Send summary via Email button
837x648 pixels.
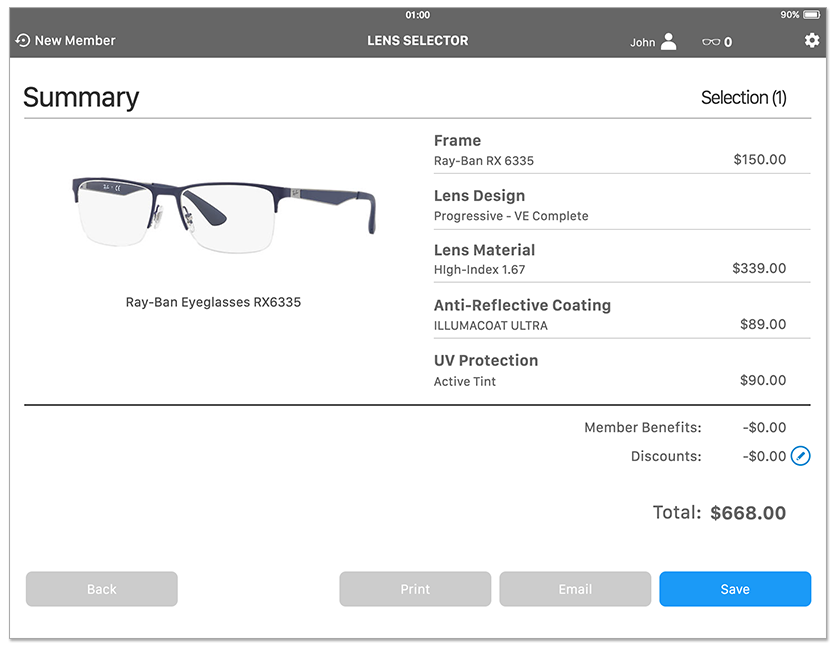click(575, 589)
